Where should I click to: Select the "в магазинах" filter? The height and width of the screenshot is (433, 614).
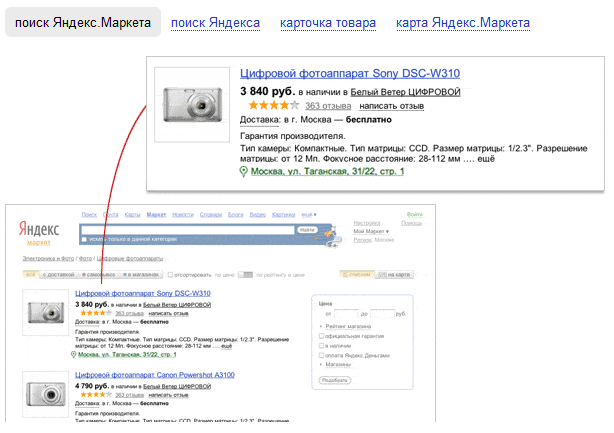click(x=141, y=274)
